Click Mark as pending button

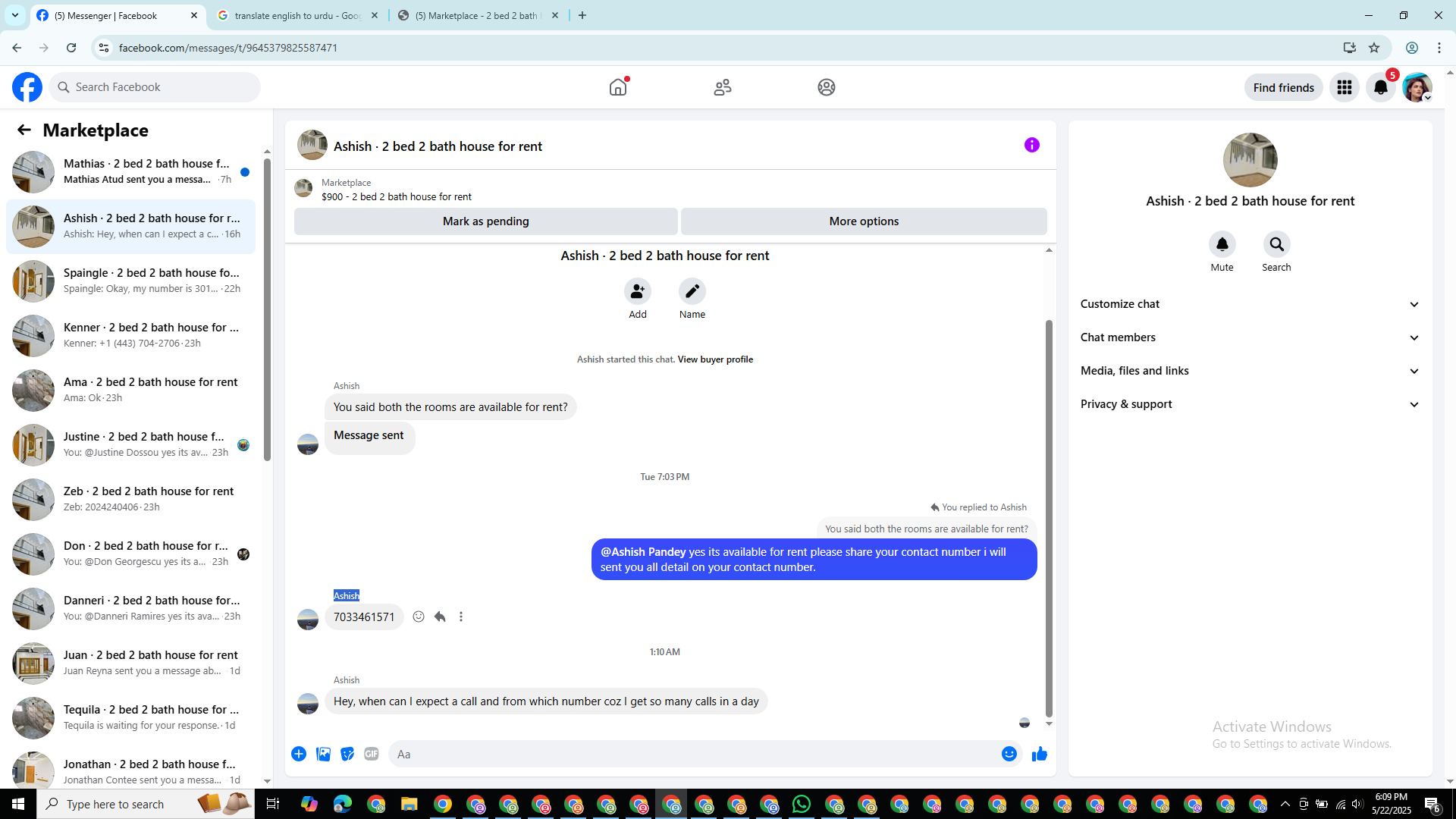(485, 221)
